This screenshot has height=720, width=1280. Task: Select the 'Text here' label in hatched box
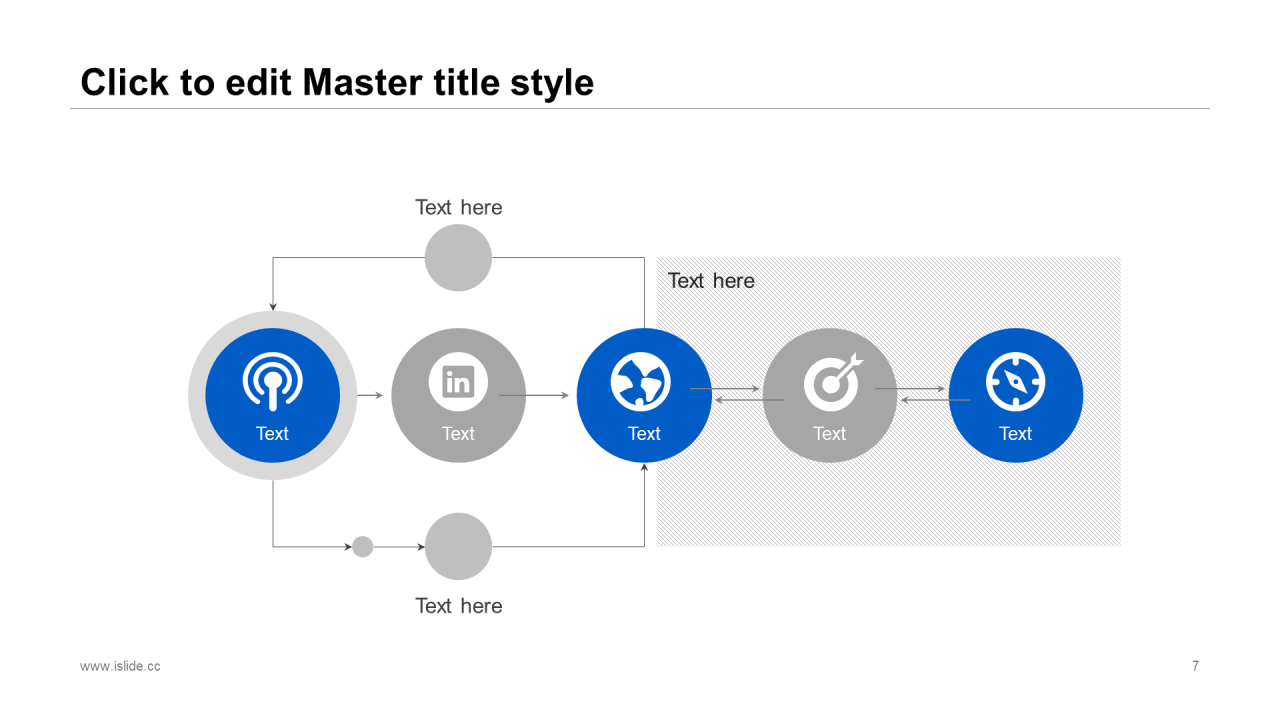pyautogui.click(x=711, y=281)
